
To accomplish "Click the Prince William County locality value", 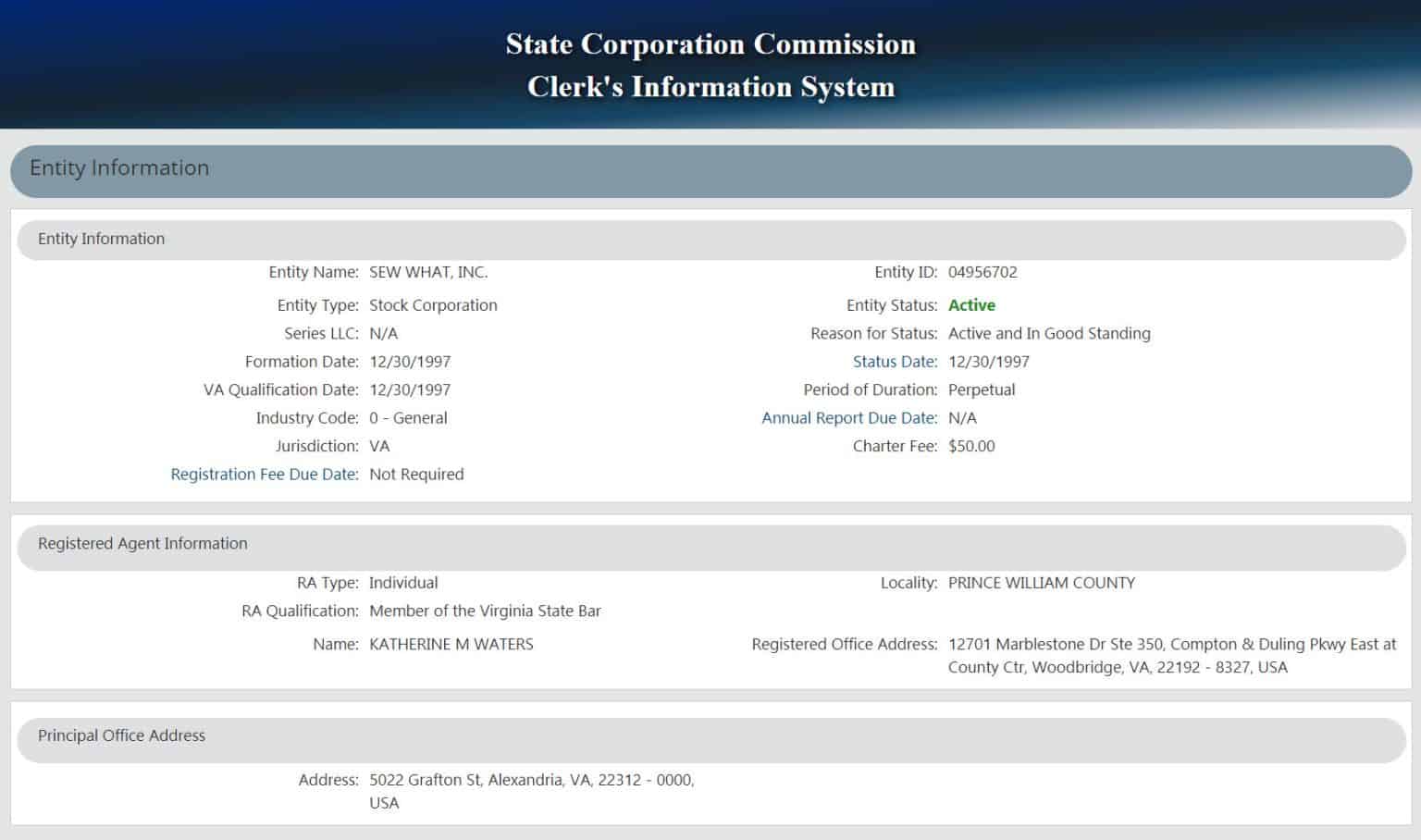I will 1041,583.
